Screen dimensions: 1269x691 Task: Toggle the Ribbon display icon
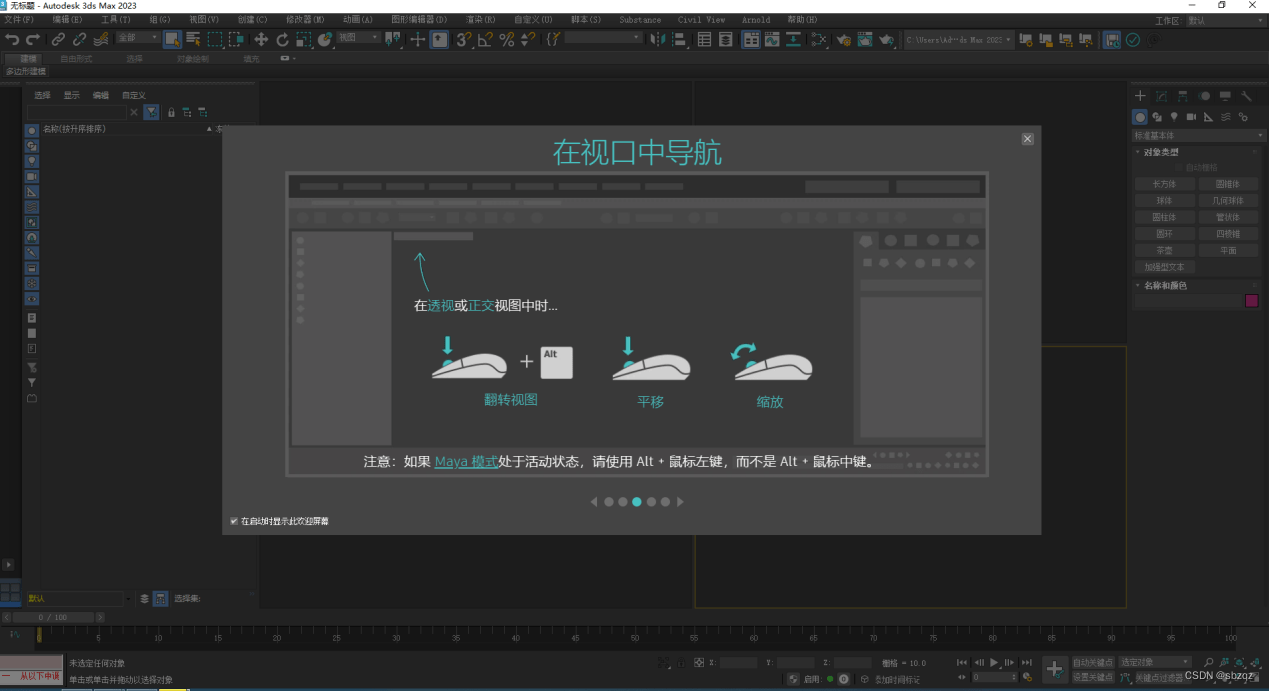point(750,39)
